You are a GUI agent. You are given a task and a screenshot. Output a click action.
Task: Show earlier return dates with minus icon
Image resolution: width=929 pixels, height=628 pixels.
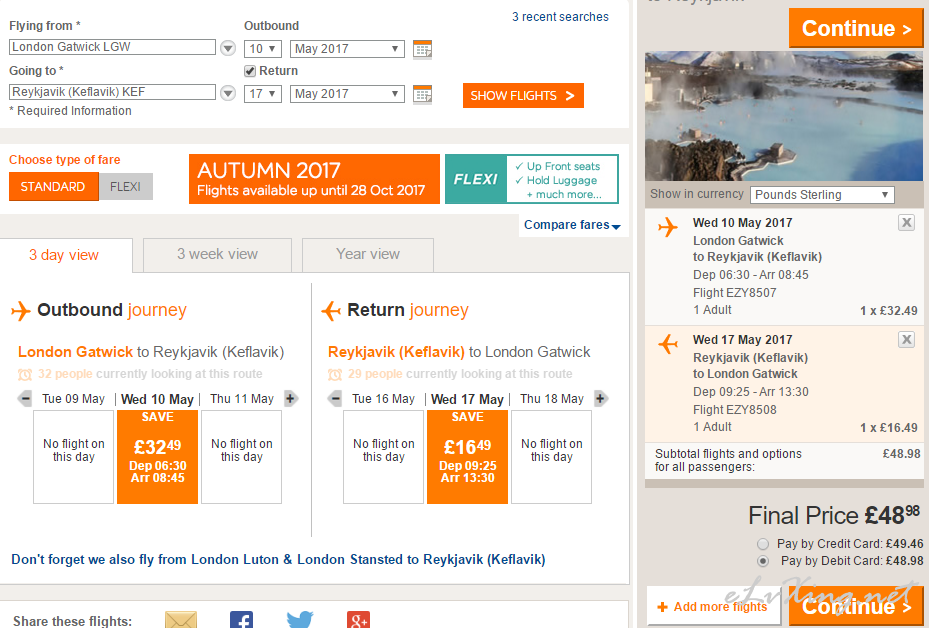(335, 399)
